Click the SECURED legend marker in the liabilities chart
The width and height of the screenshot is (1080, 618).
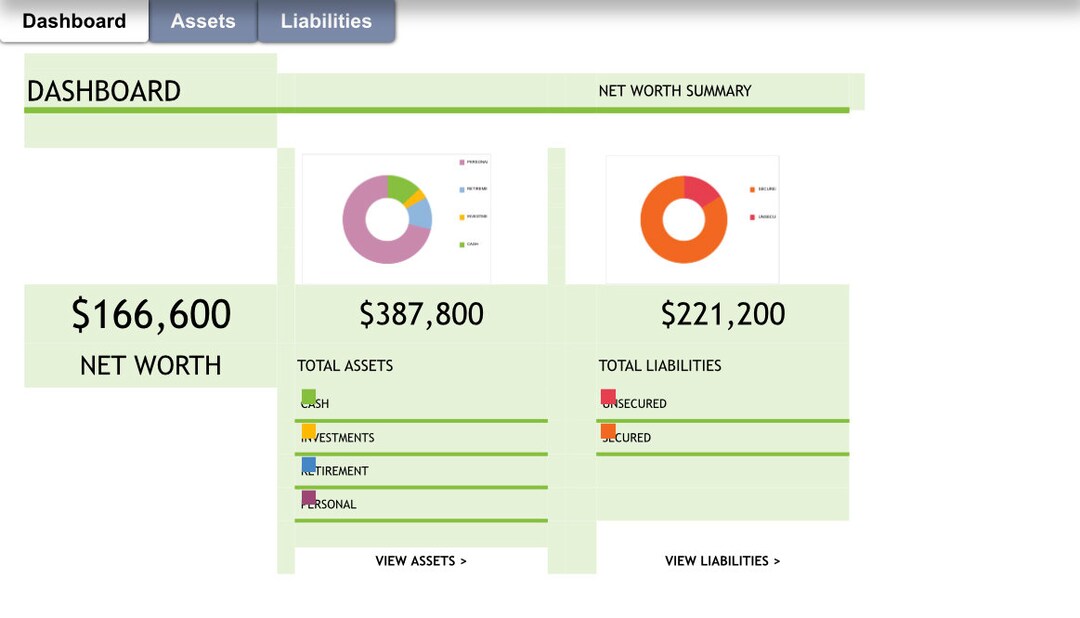752,189
